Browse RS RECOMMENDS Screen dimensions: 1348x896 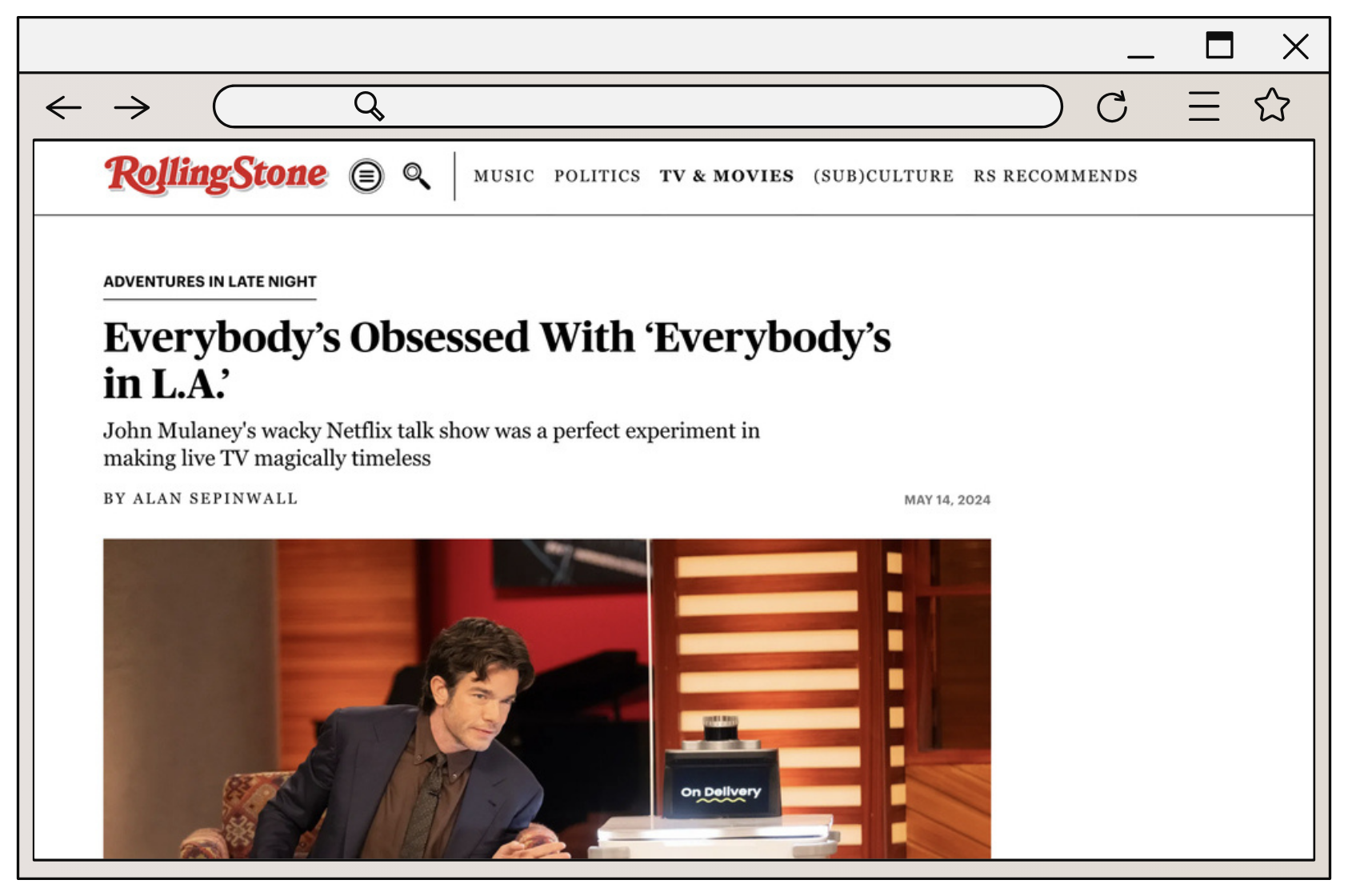[1055, 176]
